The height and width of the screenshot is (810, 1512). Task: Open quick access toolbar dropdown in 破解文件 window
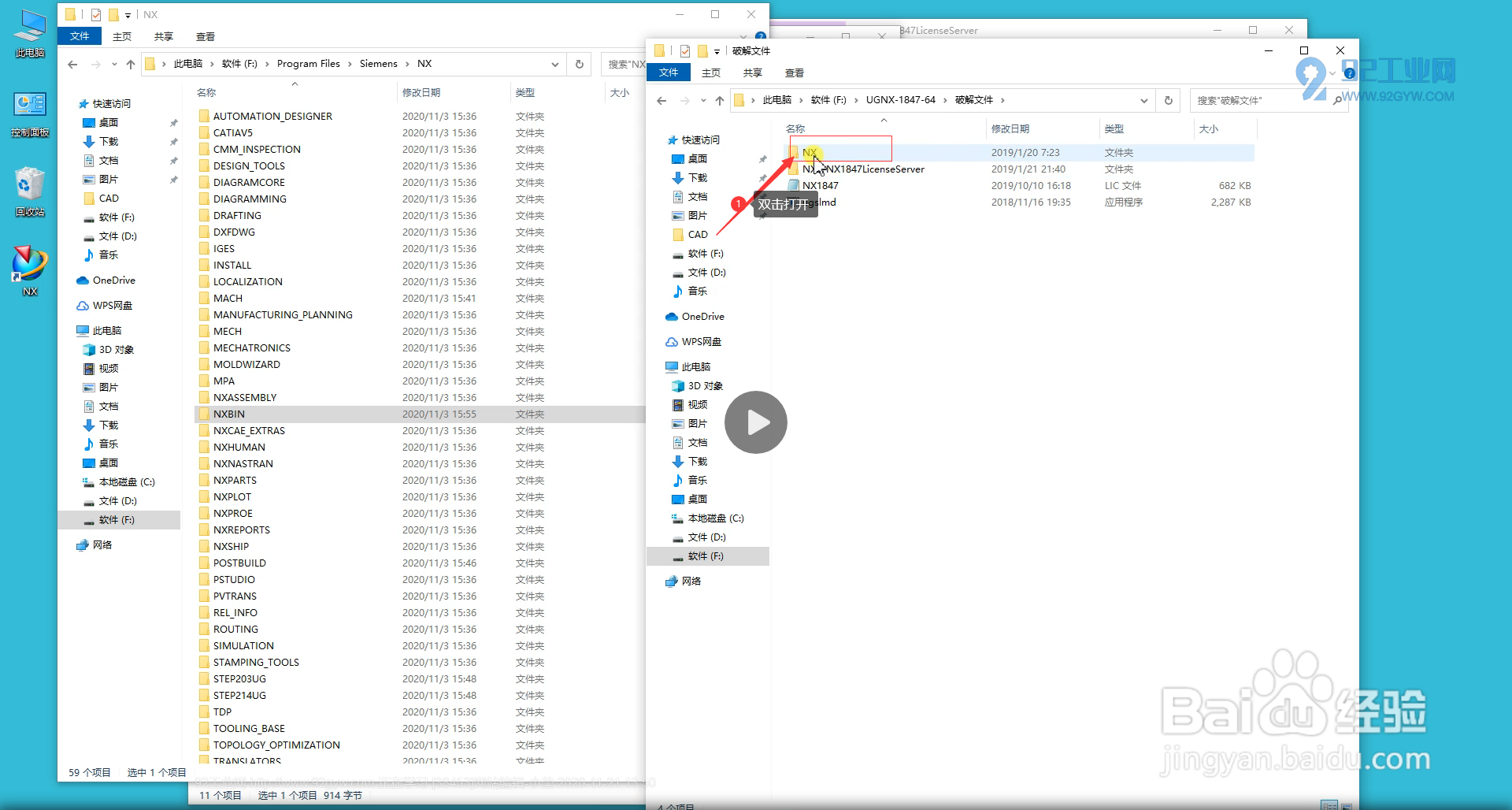[717, 51]
